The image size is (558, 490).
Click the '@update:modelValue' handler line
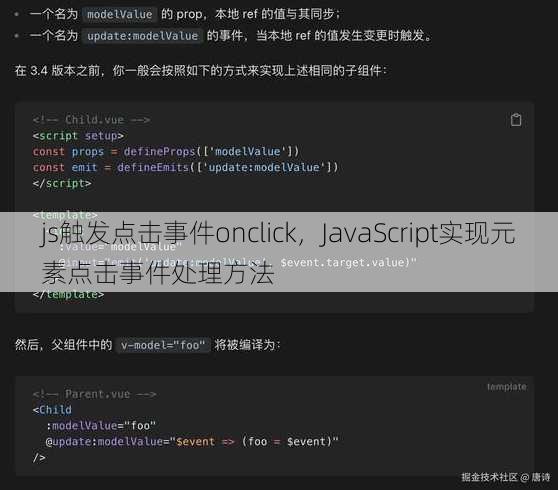[x=192, y=442]
